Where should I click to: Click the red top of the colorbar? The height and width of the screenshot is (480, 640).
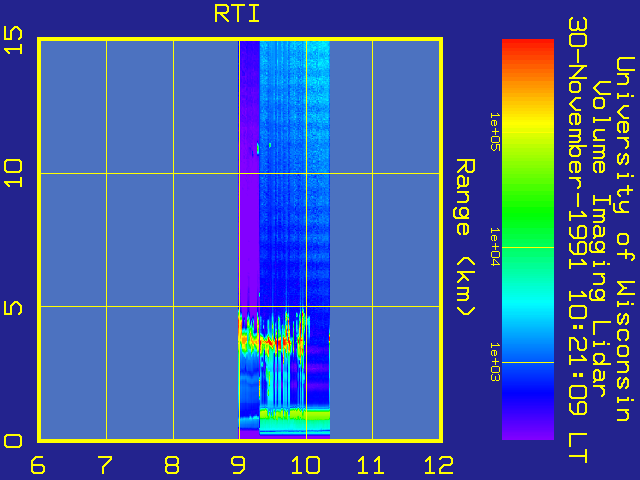pos(528,46)
